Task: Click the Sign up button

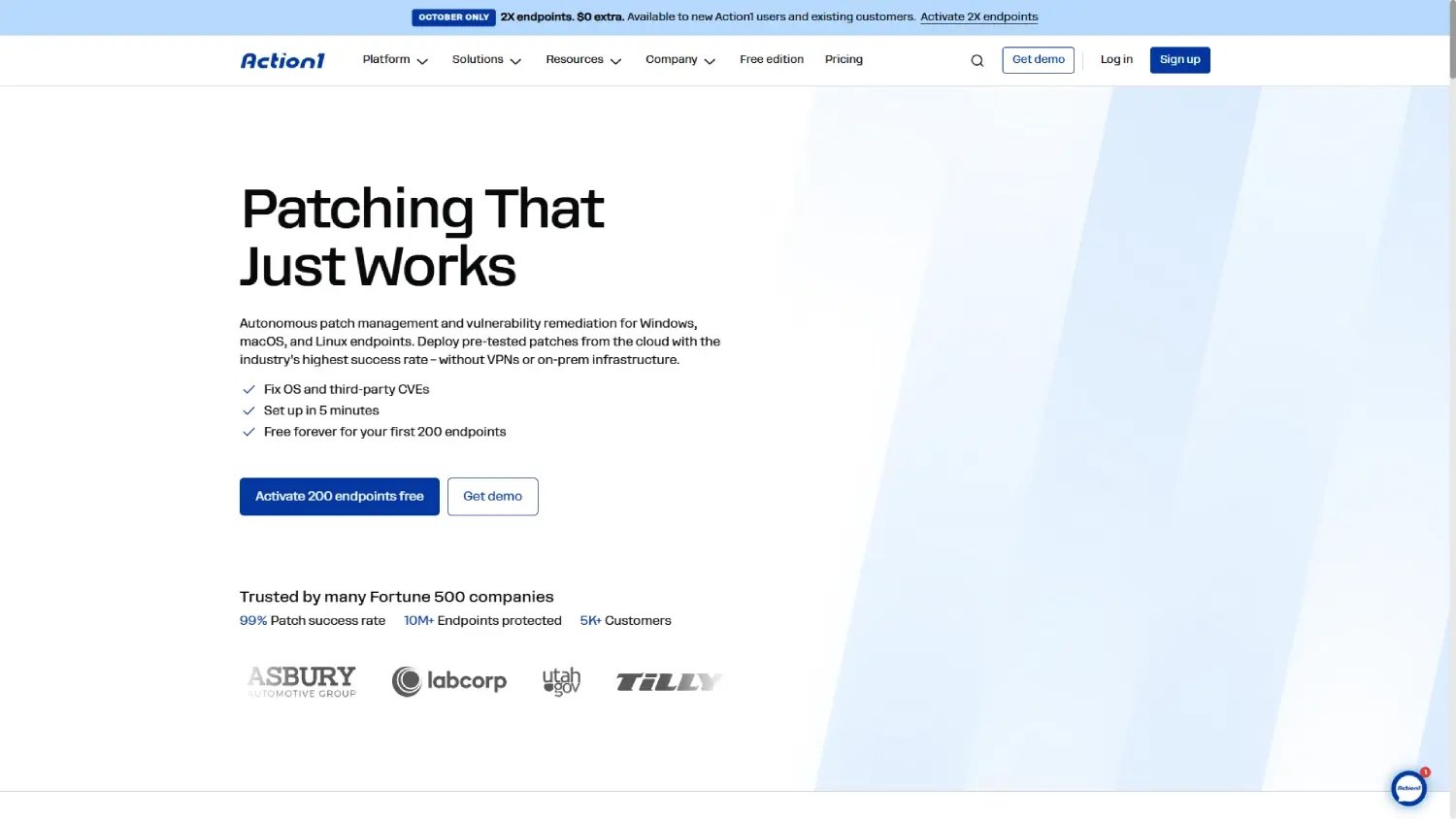Action: coord(1180,60)
